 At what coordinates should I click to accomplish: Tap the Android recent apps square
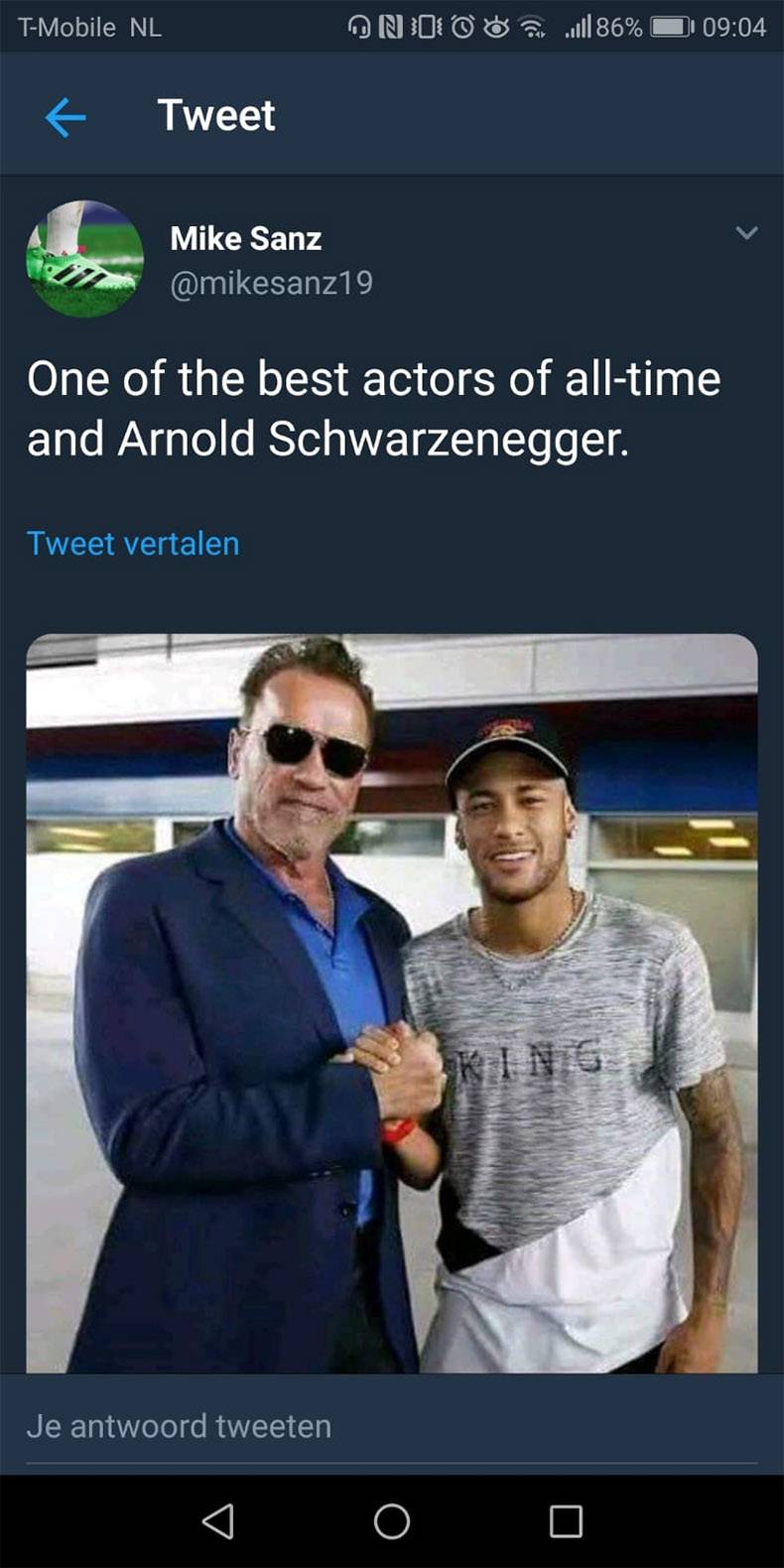point(566,1520)
